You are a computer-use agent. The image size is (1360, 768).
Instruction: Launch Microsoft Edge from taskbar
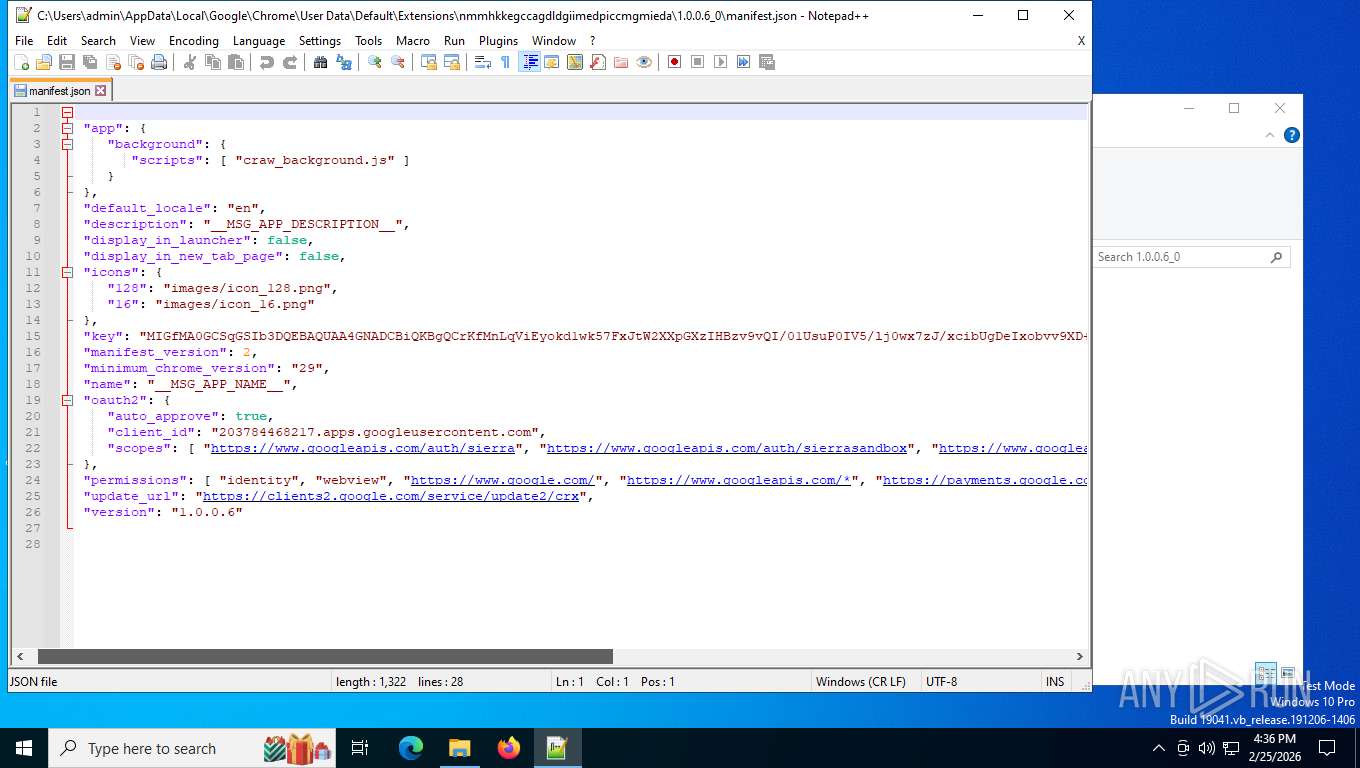pos(410,748)
